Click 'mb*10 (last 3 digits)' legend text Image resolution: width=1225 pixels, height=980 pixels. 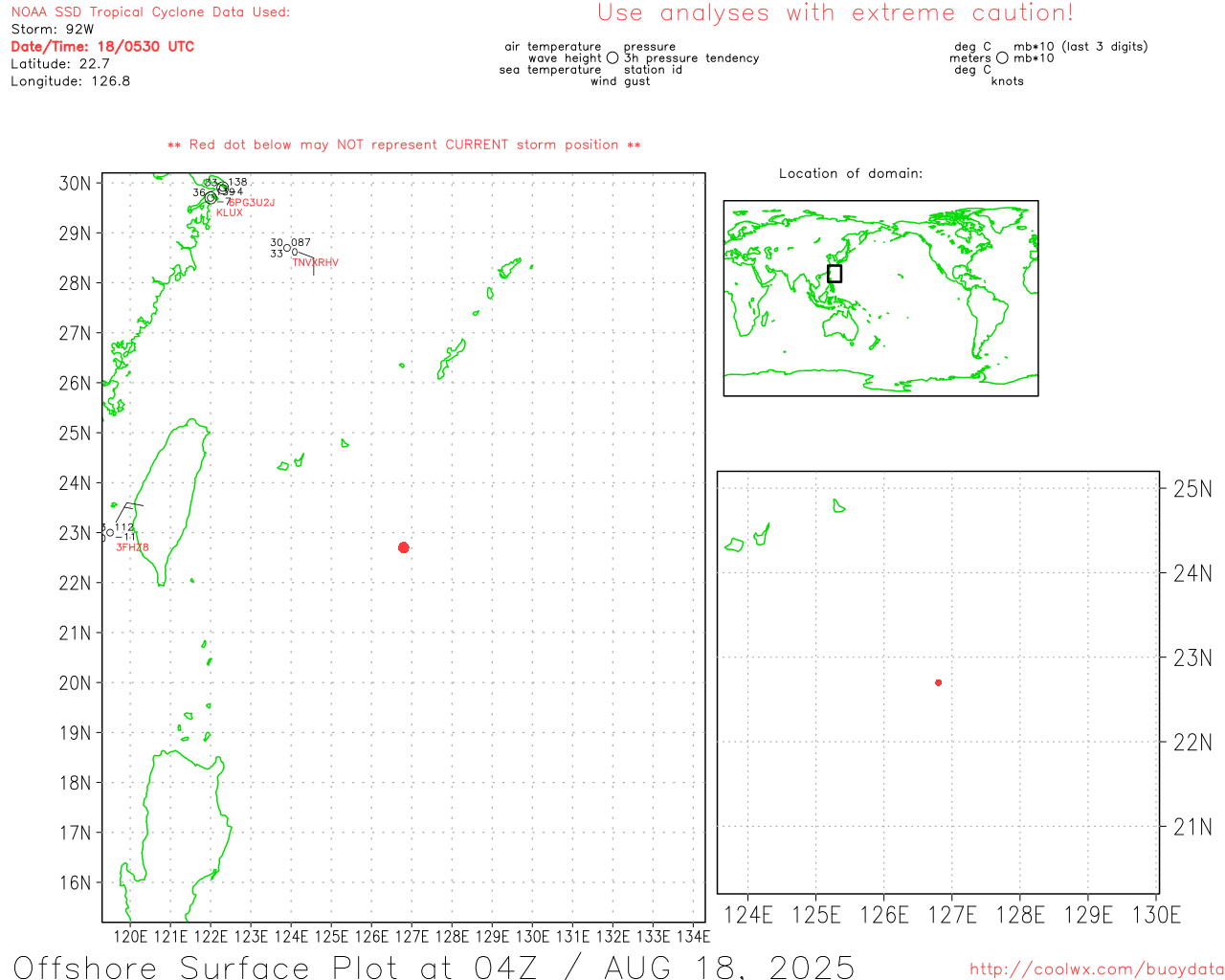tap(1080, 47)
